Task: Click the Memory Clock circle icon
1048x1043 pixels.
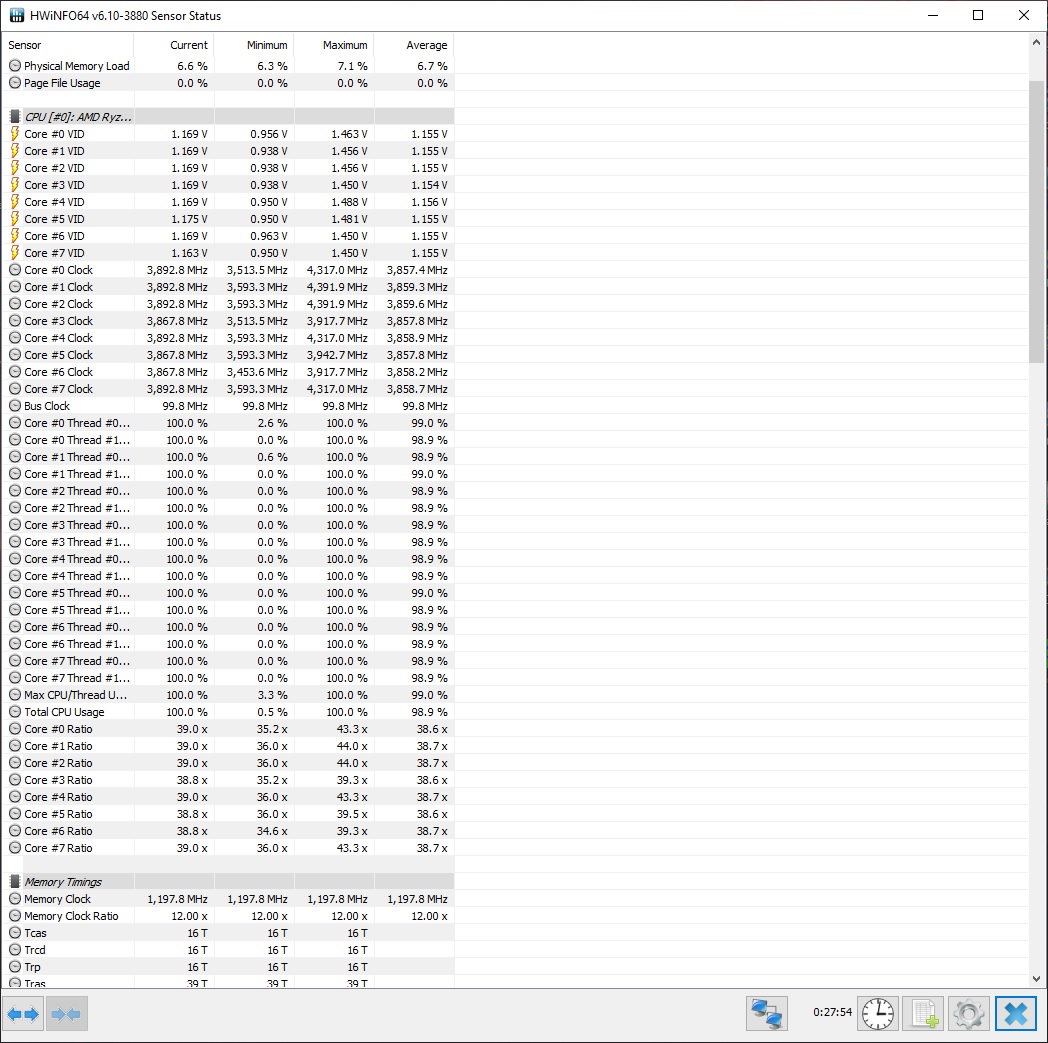Action: click(x=15, y=899)
